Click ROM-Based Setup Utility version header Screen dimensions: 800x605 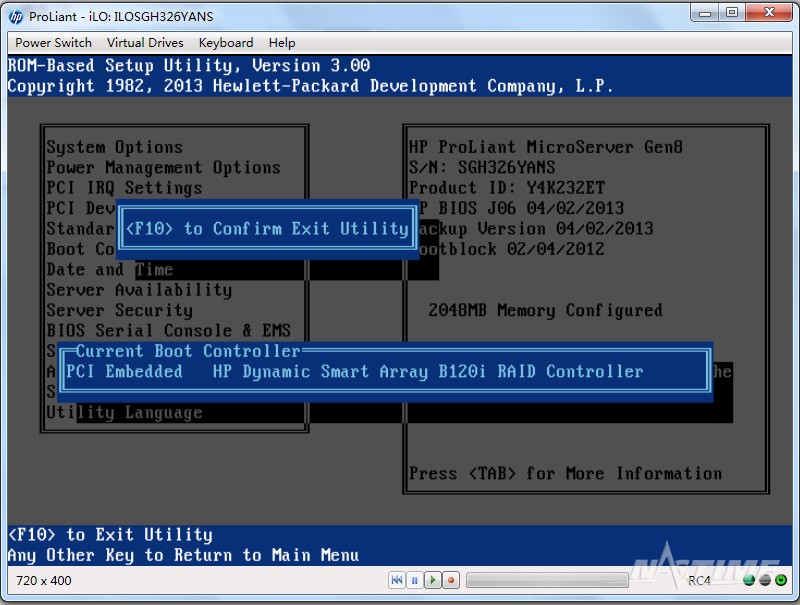coord(189,65)
